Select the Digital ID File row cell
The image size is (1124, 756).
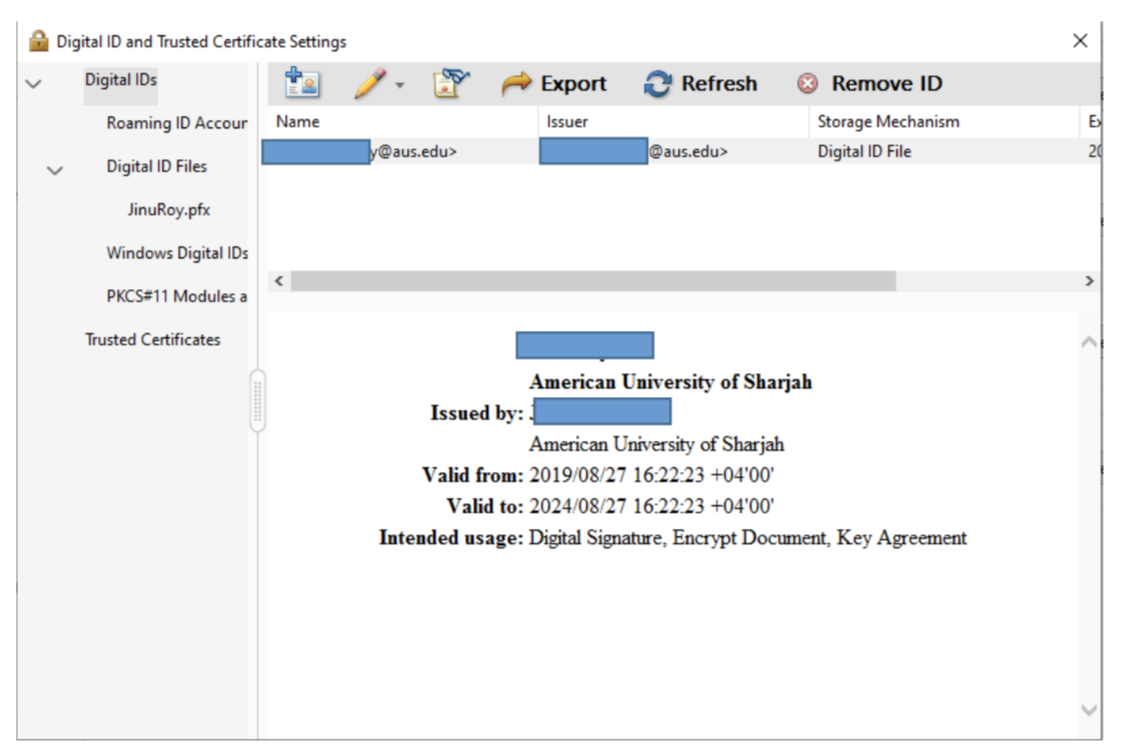[x=865, y=152]
